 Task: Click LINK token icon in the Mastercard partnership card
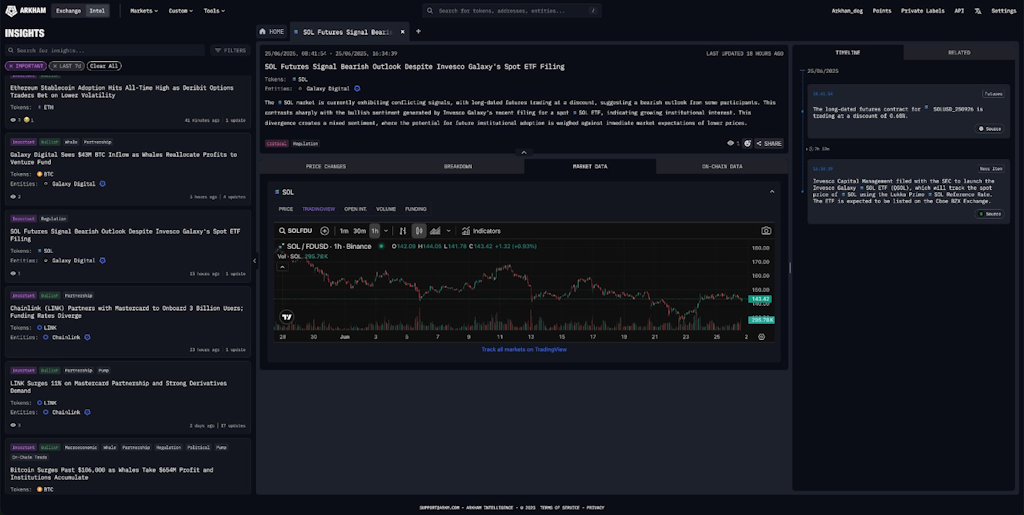click(40, 328)
